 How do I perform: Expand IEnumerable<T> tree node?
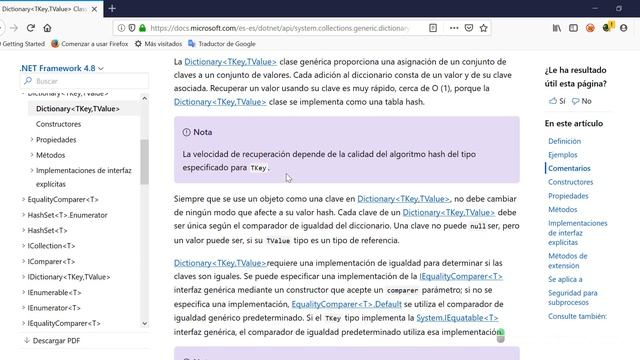point(23,292)
